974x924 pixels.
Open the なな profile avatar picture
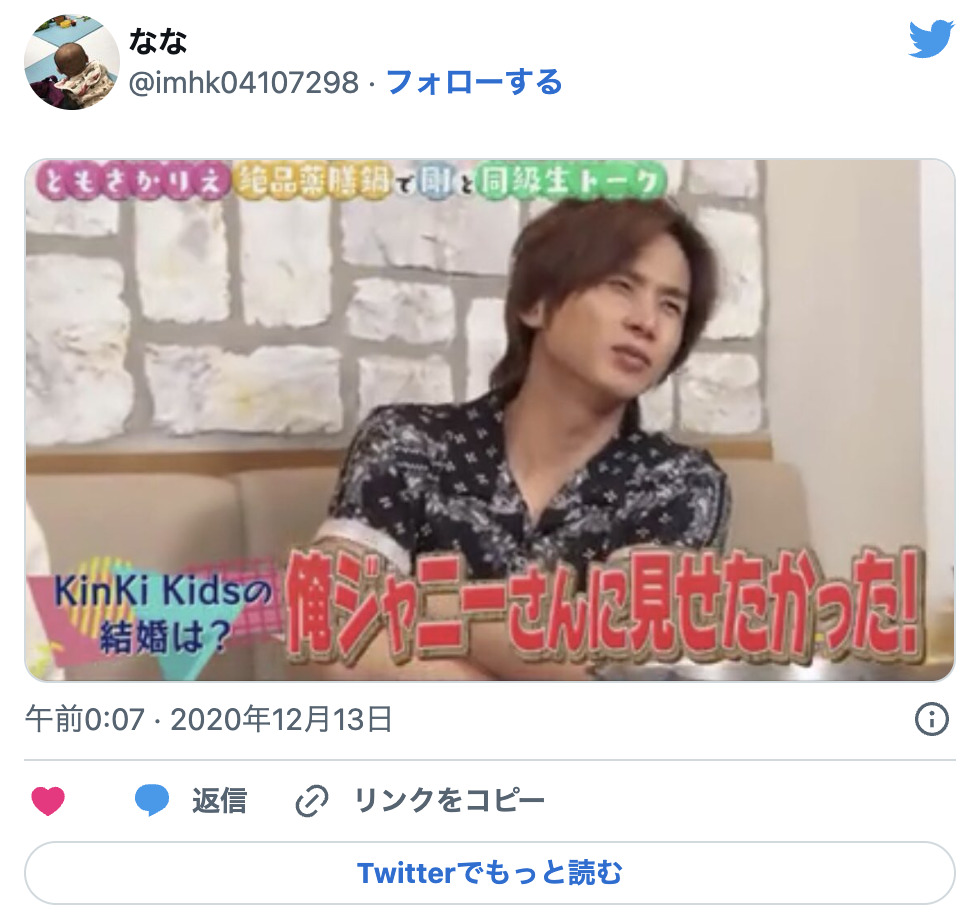coord(71,62)
